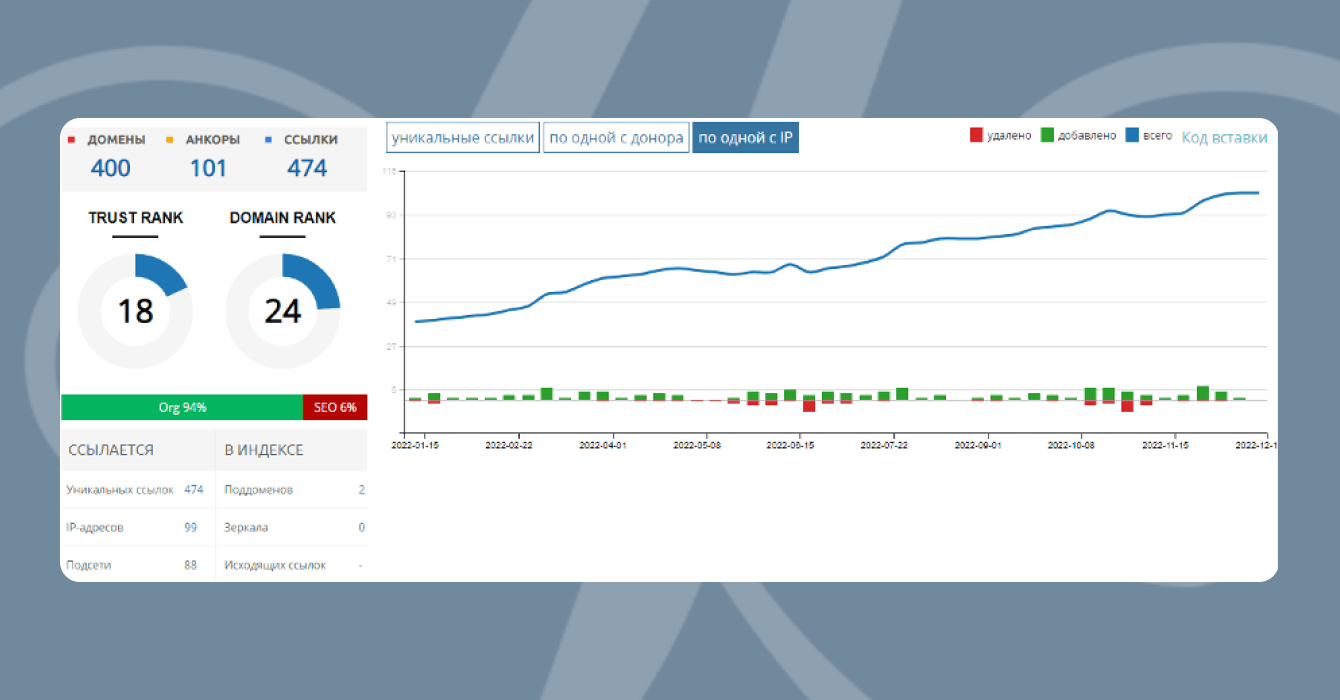Viewport: 1340px width, 700px height.
Task: Click the orange АНКОРЫ marker icon
Action: pos(170,140)
